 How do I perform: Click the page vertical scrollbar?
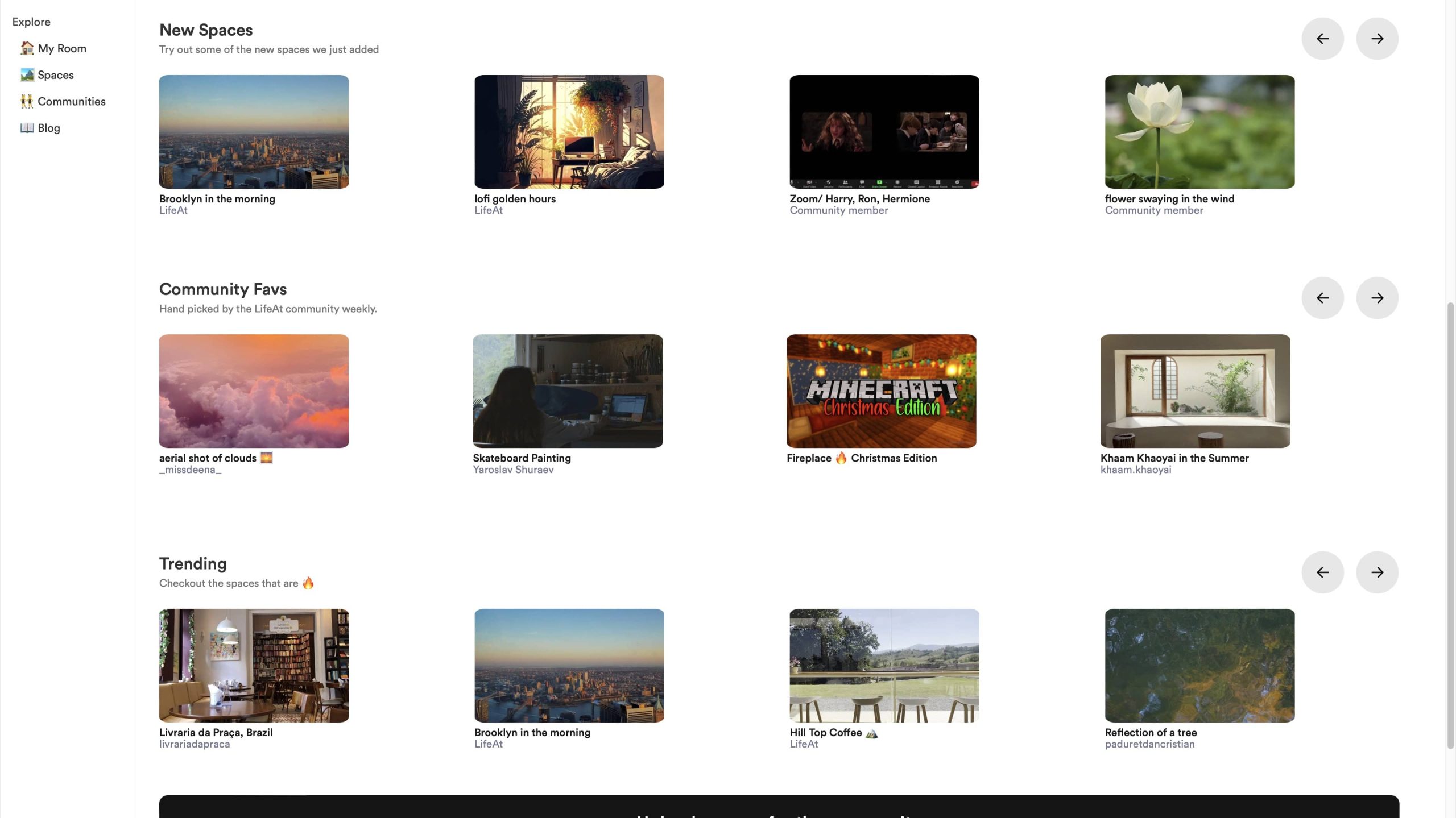[x=1450, y=526]
